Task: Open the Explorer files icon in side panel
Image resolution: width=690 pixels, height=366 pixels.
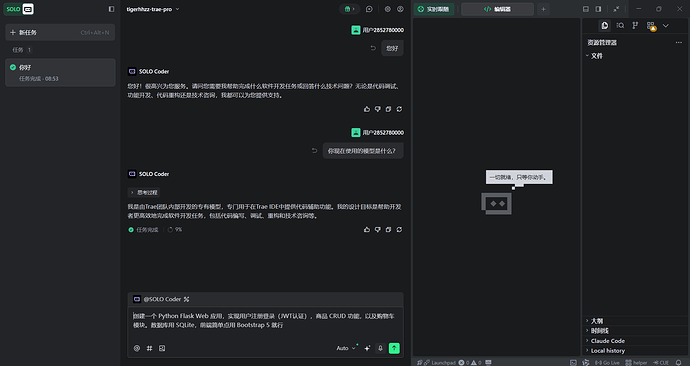Action: (x=605, y=26)
